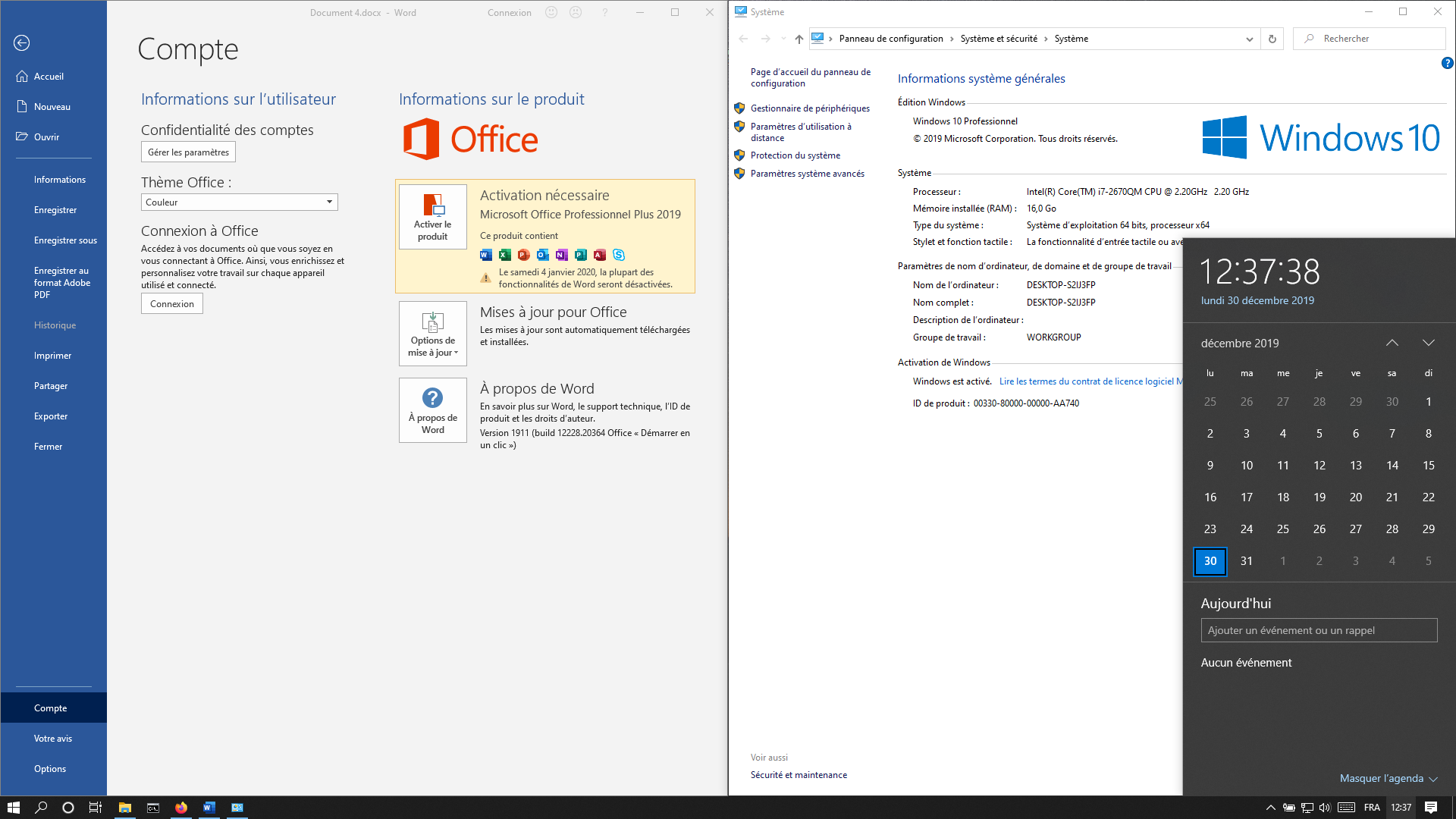Viewport: 1456px width, 819px height.
Task: Open Imprimer in Word sidebar
Action: coord(53,356)
